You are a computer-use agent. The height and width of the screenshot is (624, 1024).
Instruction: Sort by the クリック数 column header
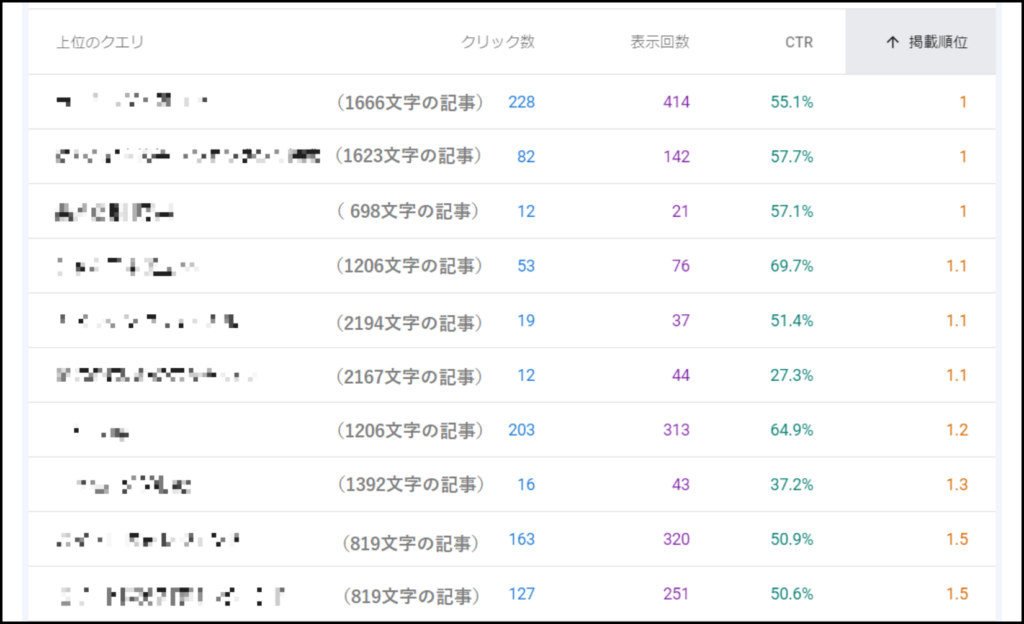497,42
